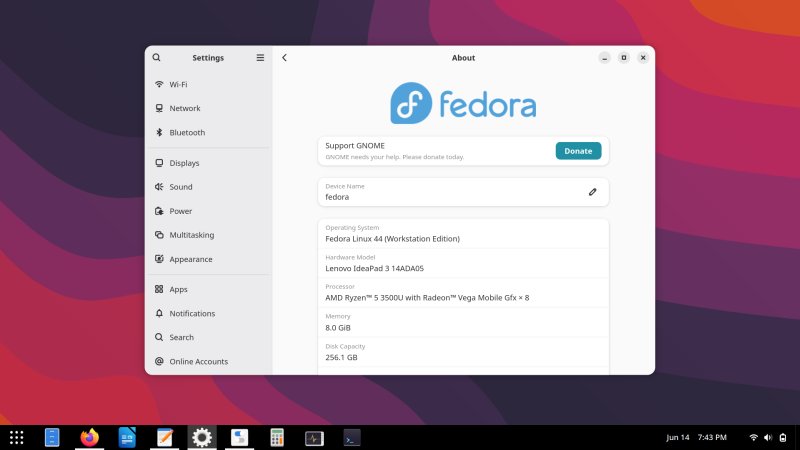The height and width of the screenshot is (450, 800).
Task: Click 'Lenovo IdeaPad 3 14ADA05' hardware model
Action: (374, 268)
